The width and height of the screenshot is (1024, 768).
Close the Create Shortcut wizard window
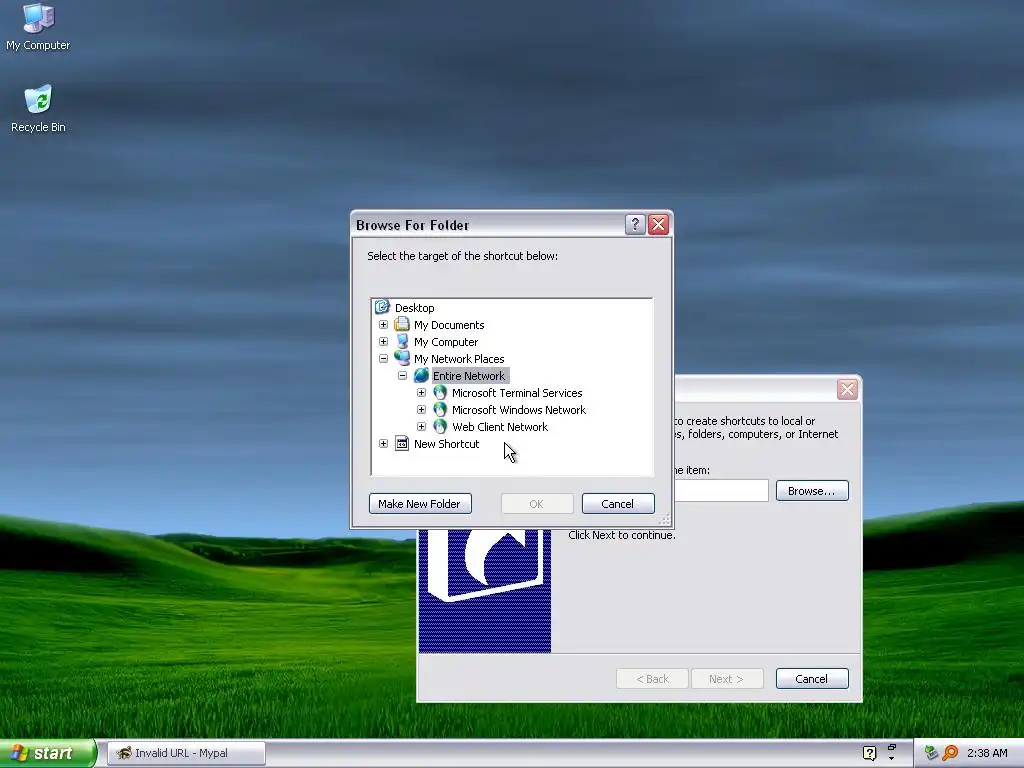point(847,390)
